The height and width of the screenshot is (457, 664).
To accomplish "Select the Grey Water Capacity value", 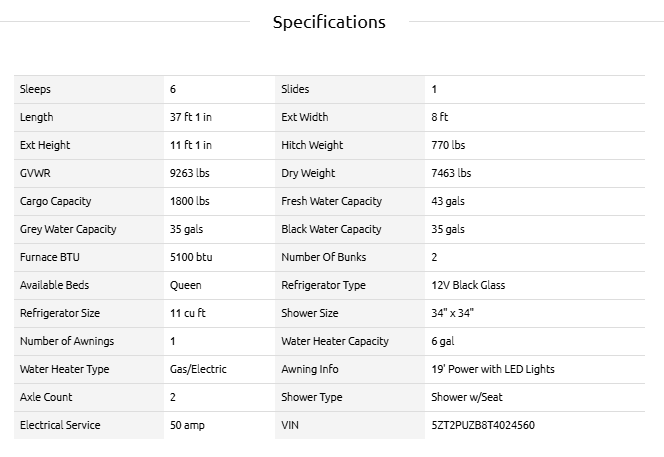I will pyautogui.click(x=187, y=229).
